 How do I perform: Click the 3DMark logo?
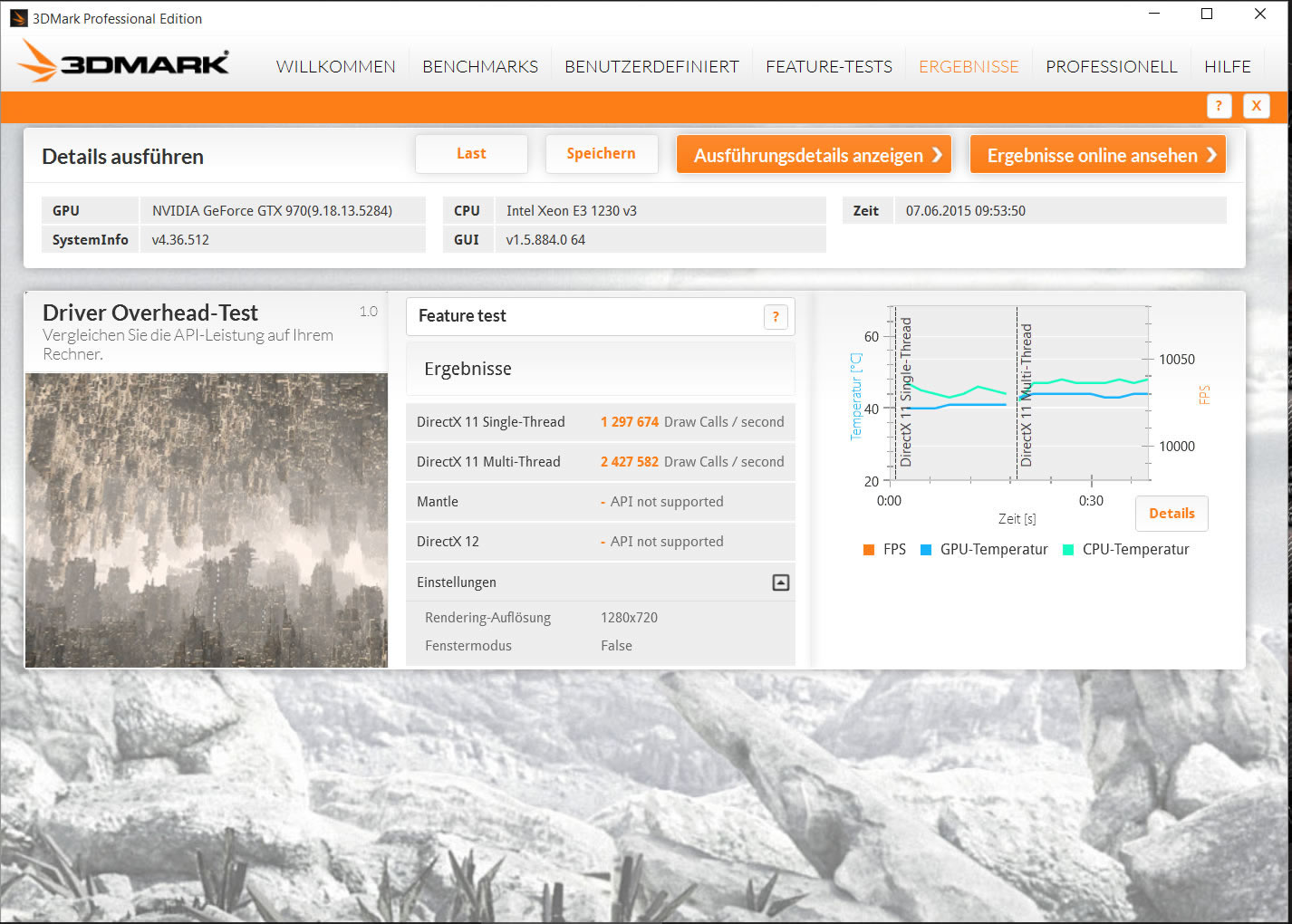click(x=123, y=62)
